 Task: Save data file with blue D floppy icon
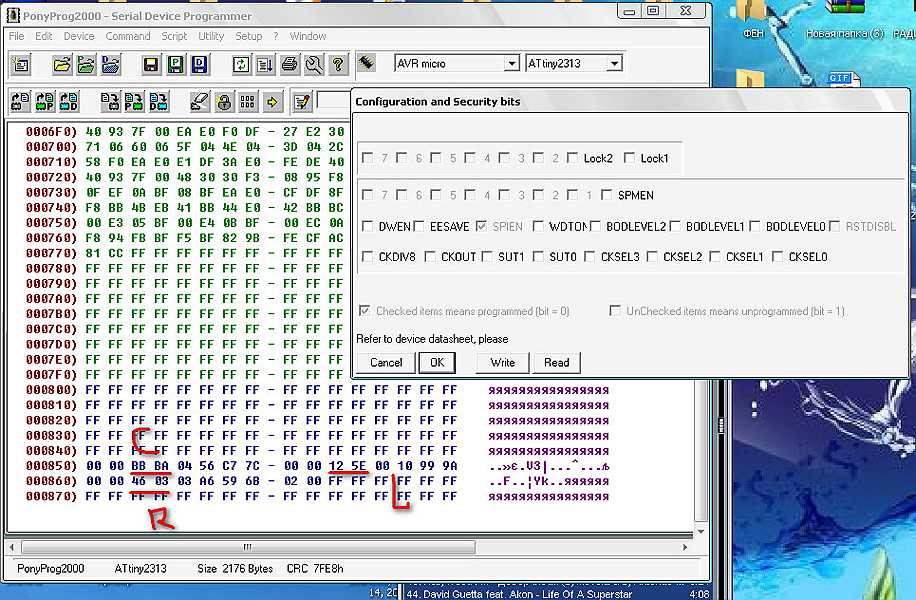point(200,64)
